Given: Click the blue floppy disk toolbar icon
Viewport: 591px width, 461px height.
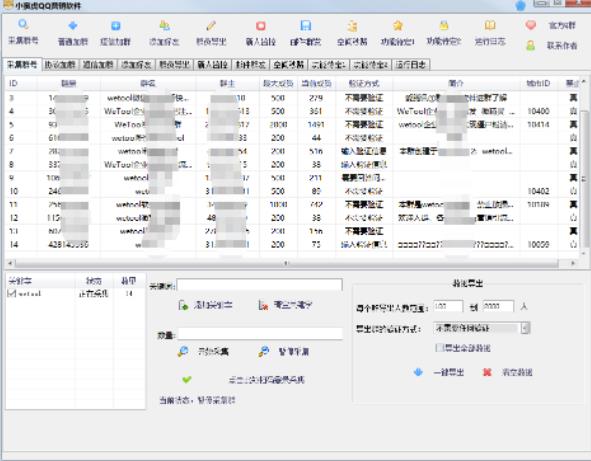Looking at the screenshot, I should click(x=305, y=26).
